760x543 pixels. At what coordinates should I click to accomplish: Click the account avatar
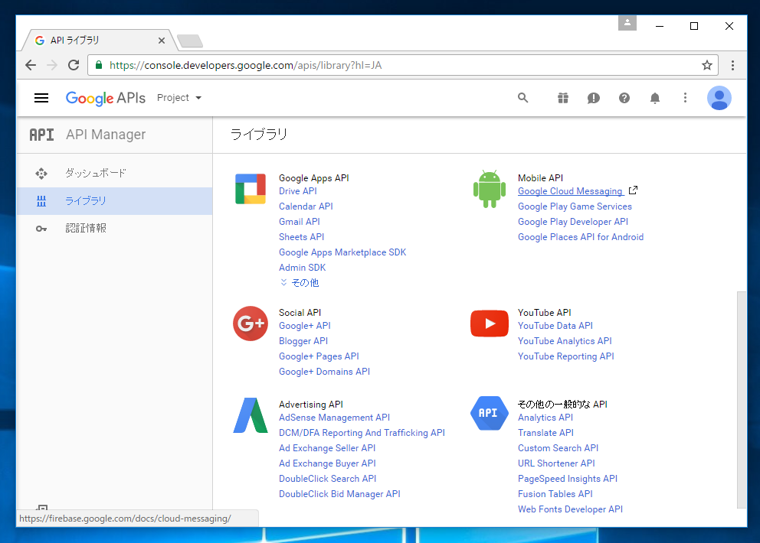(719, 98)
